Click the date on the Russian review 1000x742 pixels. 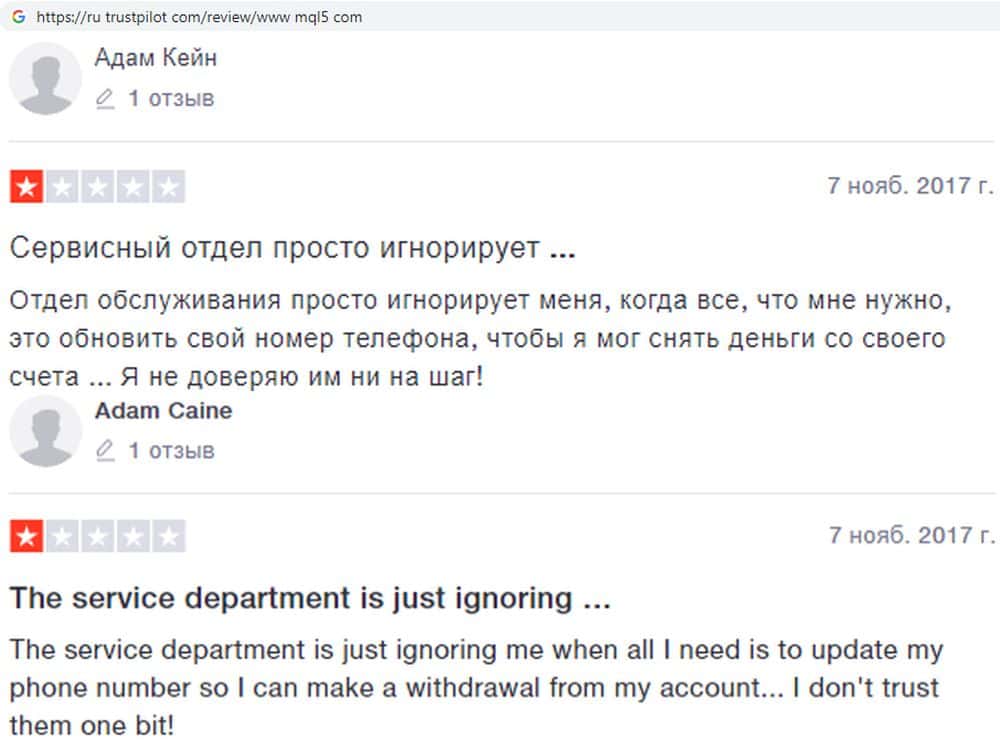(911, 187)
